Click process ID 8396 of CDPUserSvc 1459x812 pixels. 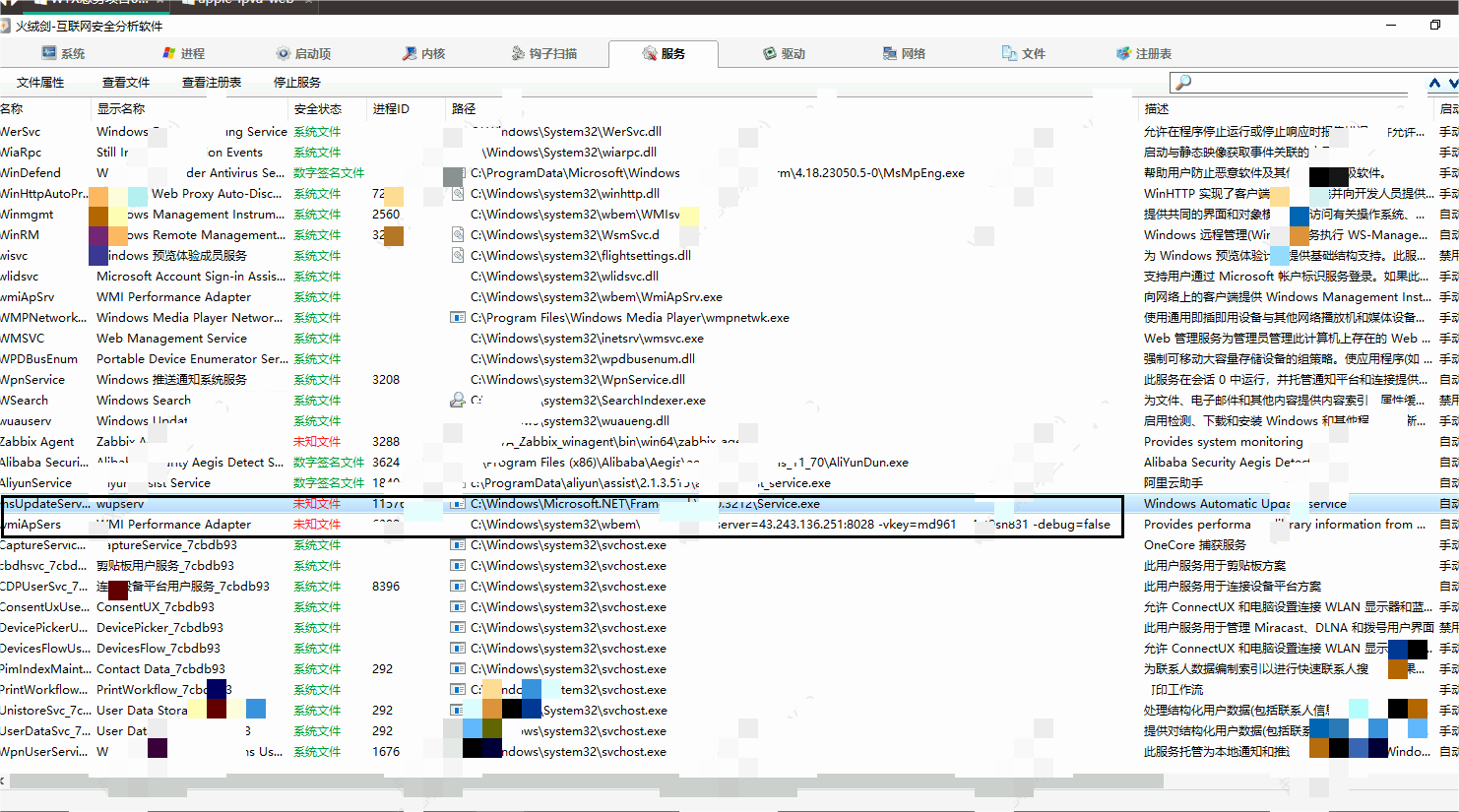coord(386,587)
